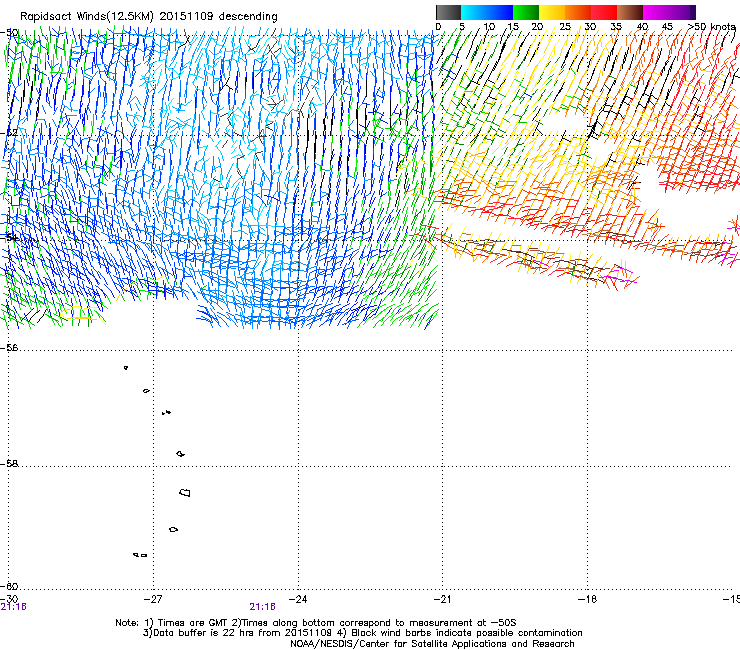Click the southernmost island pair above -60

click(x=140, y=555)
